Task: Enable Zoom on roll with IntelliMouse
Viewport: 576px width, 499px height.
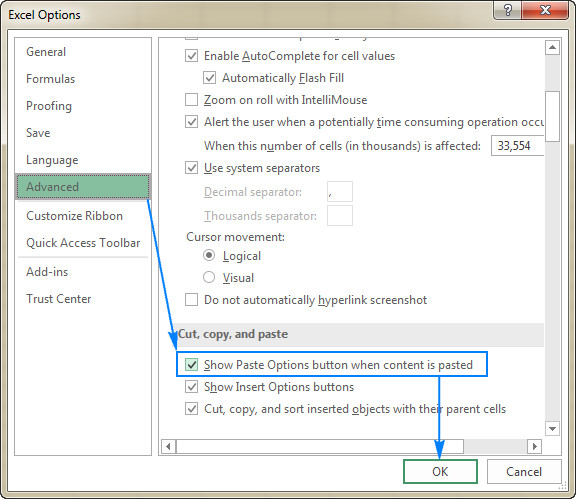Action: [x=191, y=100]
